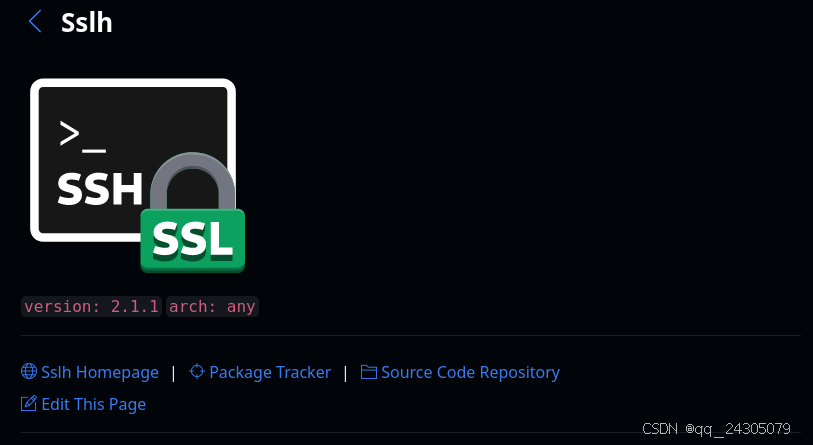Click the dark SSH terminal window logo

133,160
